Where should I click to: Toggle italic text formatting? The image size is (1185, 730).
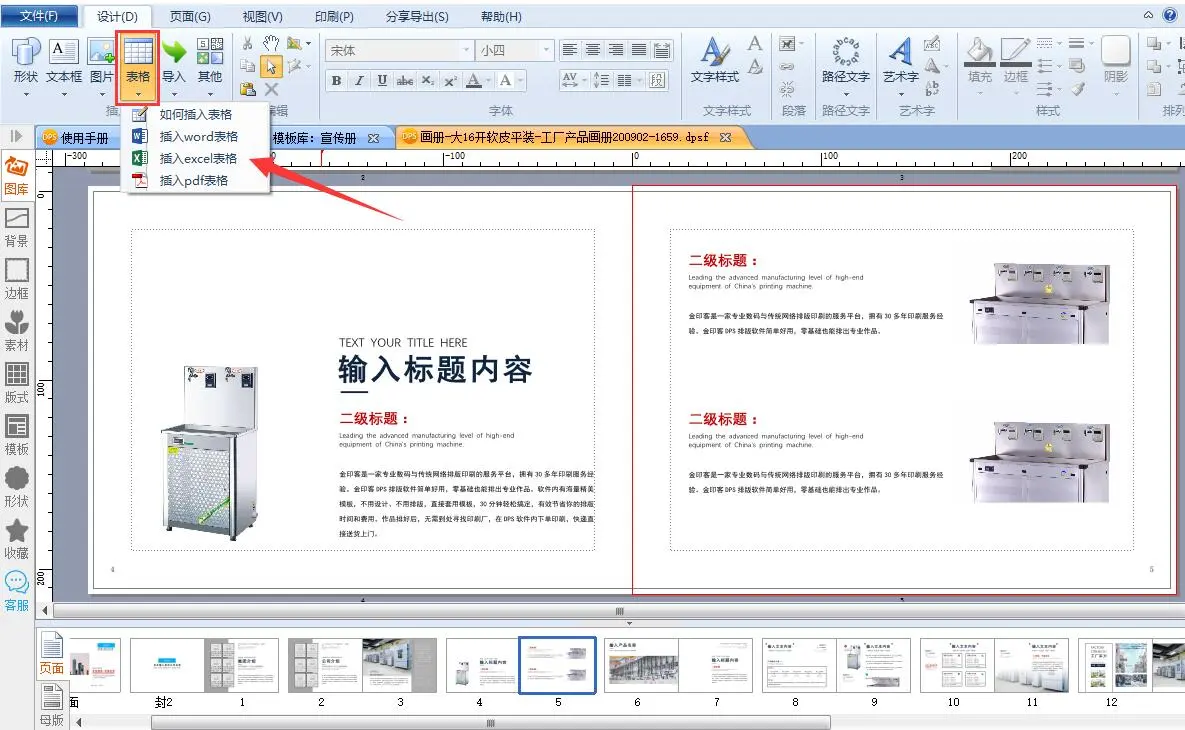tap(359, 81)
